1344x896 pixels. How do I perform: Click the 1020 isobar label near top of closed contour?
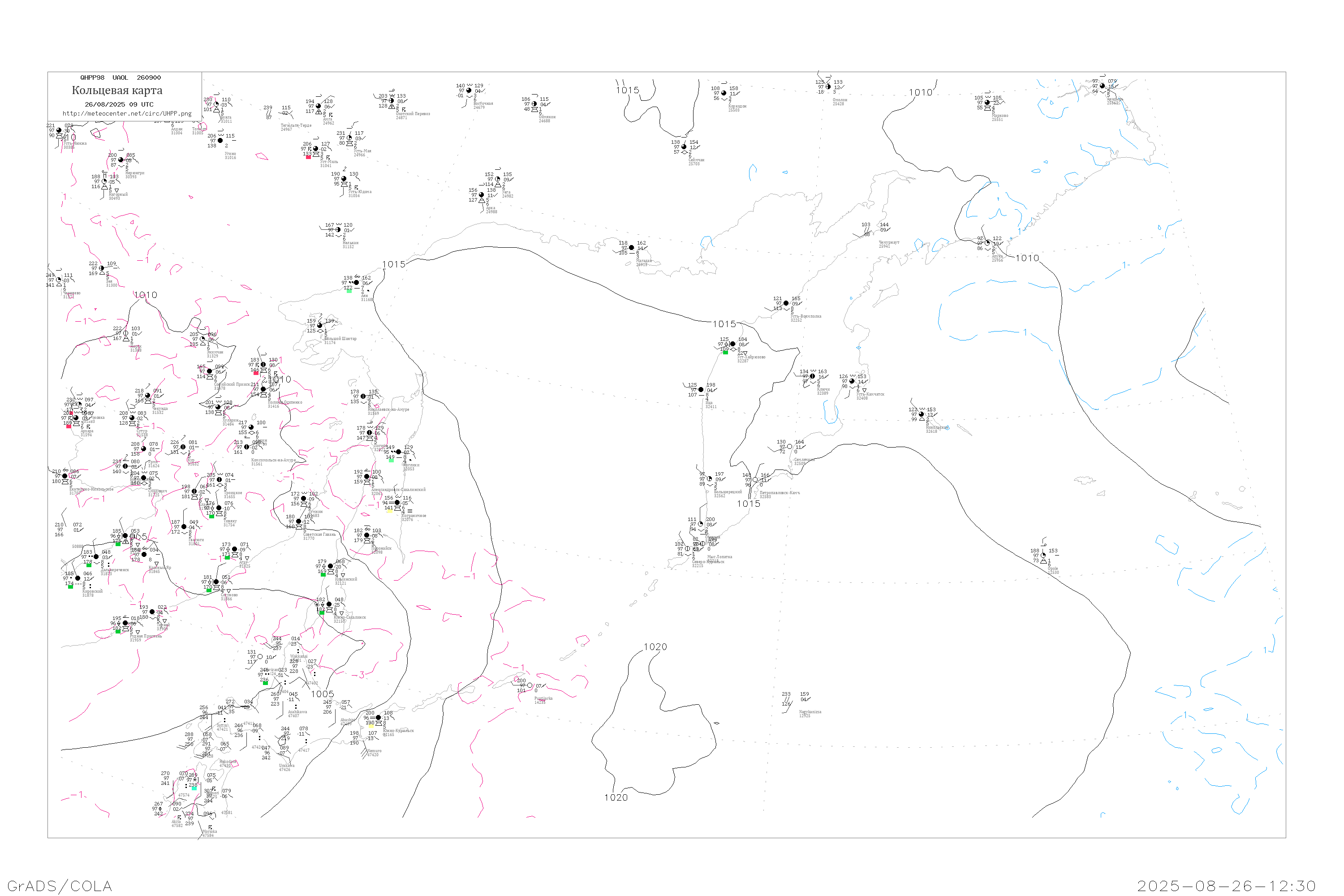655,647
